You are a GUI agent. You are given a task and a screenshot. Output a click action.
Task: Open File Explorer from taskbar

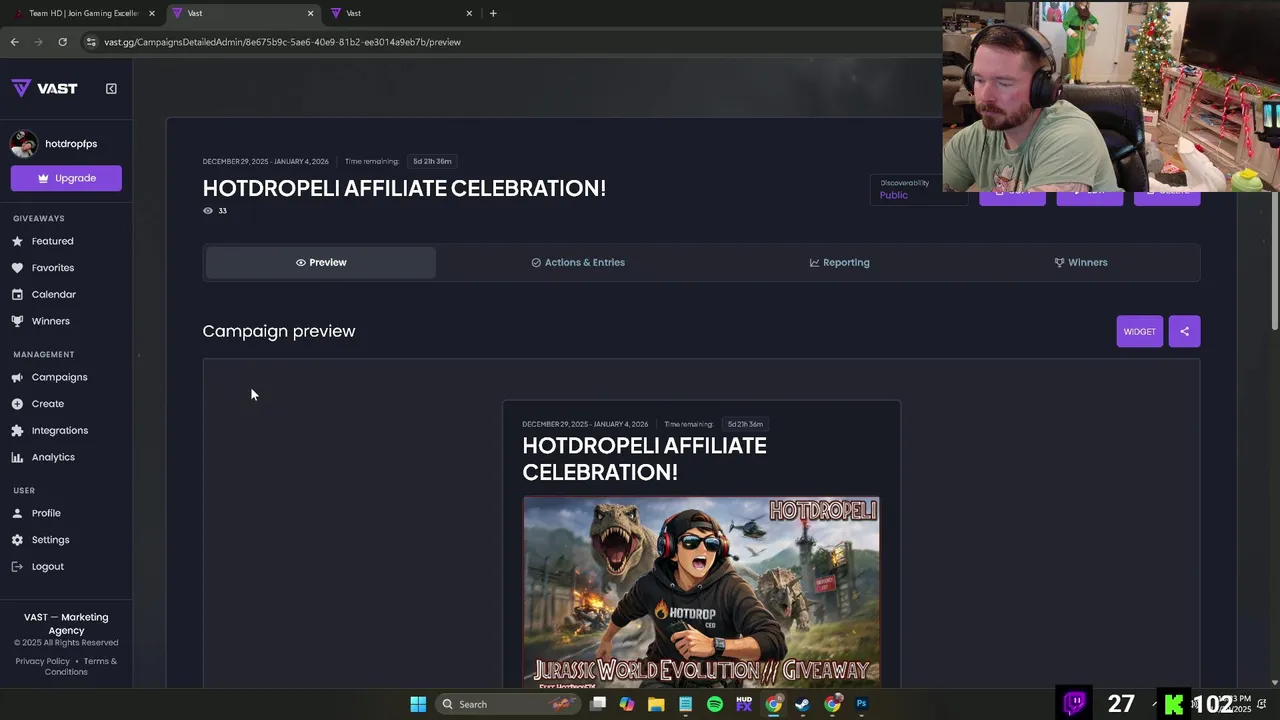[656, 704]
